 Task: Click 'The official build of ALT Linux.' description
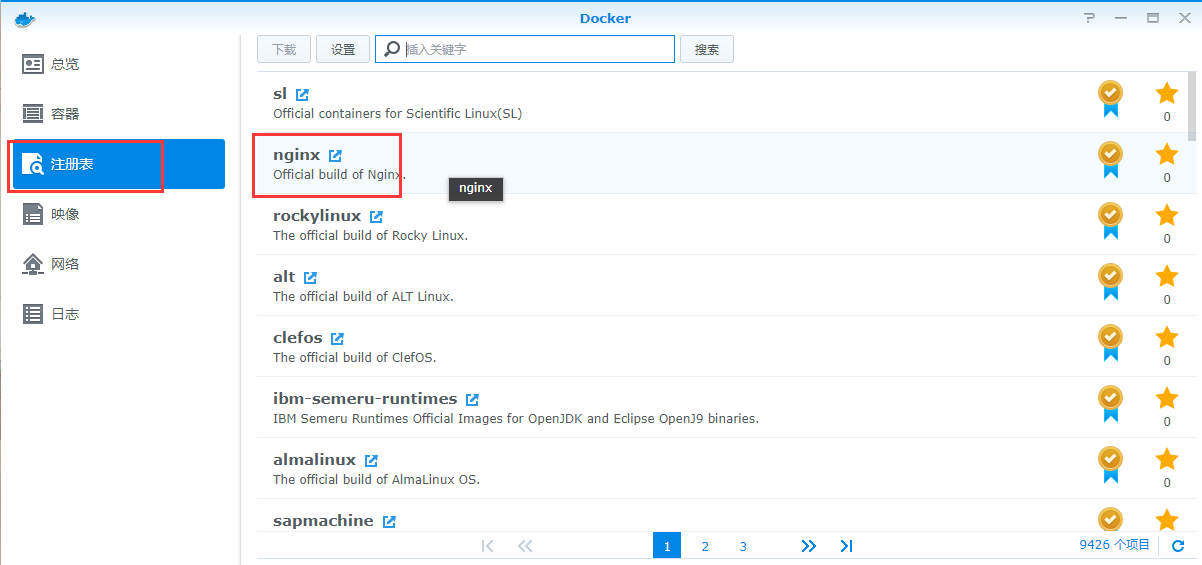click(x=363, y=297)
